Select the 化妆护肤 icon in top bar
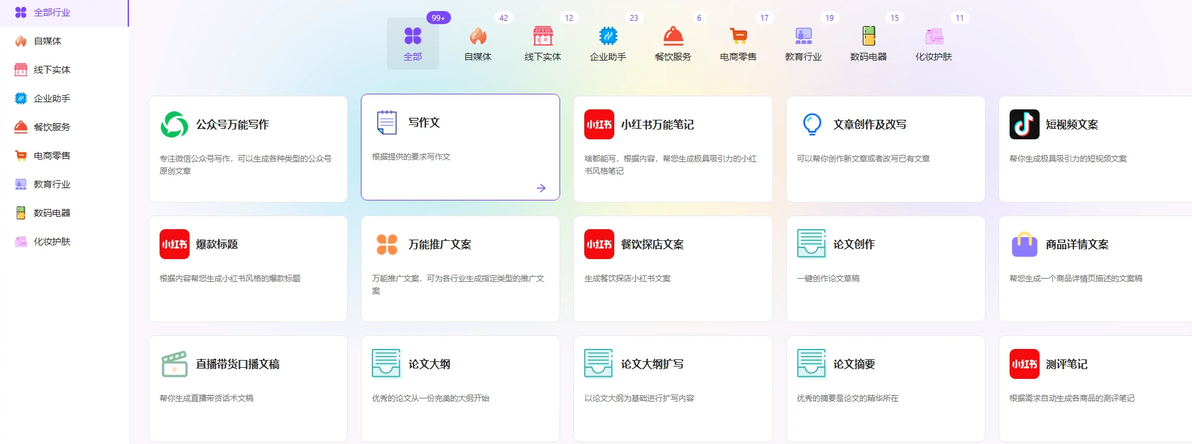Image resolution: width=1192 pixels, height=444 pixels. click(x=934, y=35)
